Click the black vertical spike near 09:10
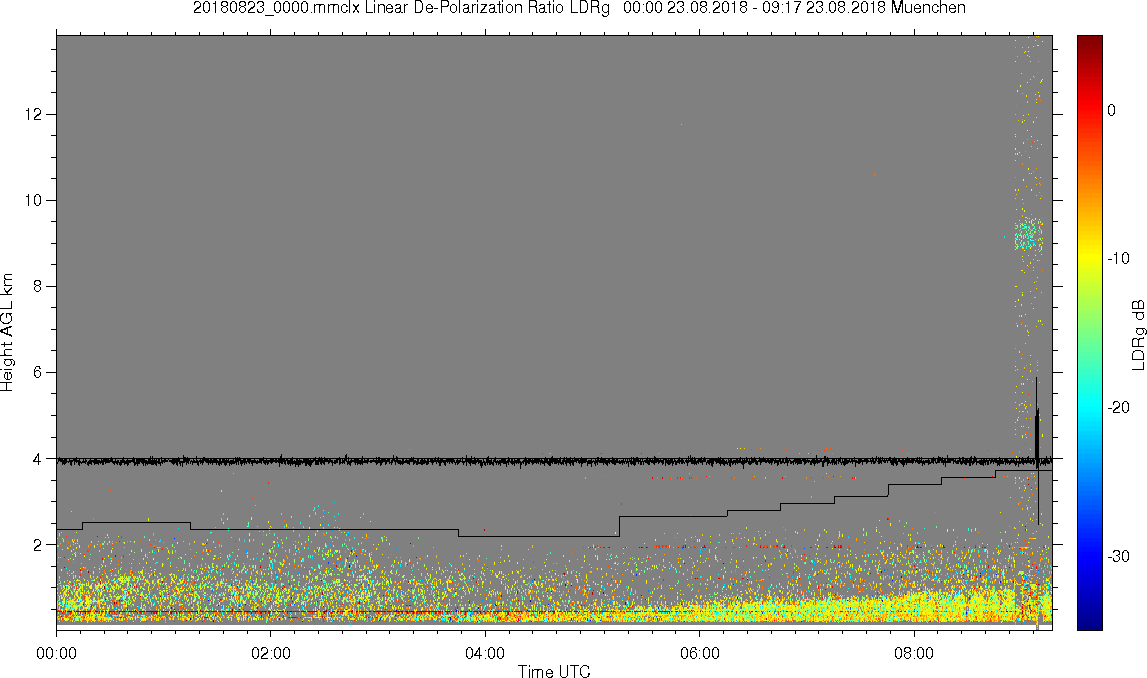1147x678 pixels. click(1037, 446)
